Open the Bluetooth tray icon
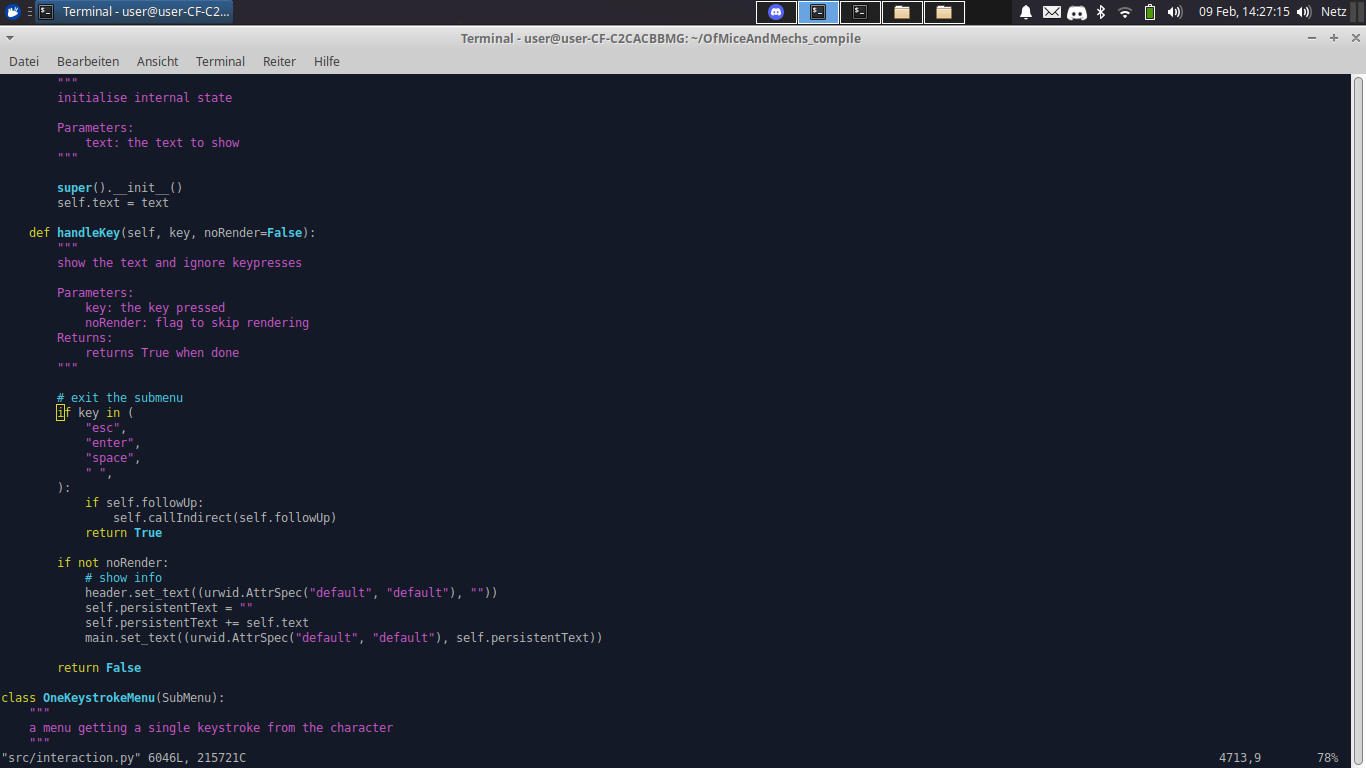The height and width of the screenshot is (768, 1366). point(1101,12)
